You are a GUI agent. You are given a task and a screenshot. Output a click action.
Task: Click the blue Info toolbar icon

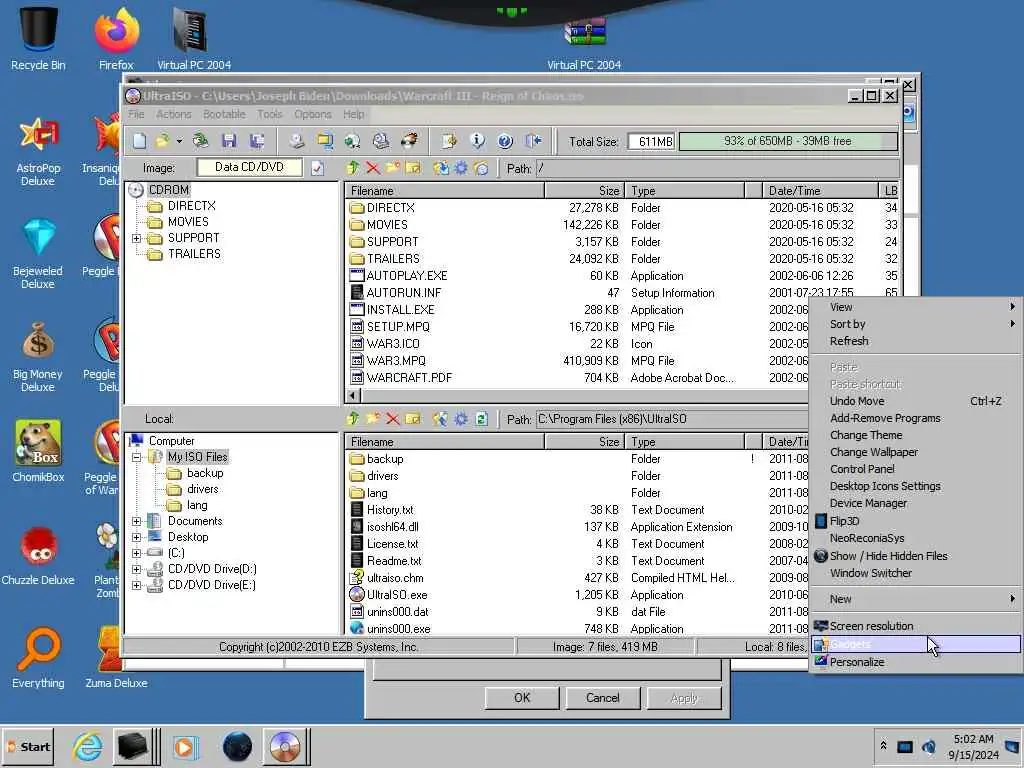click(477, 141)
